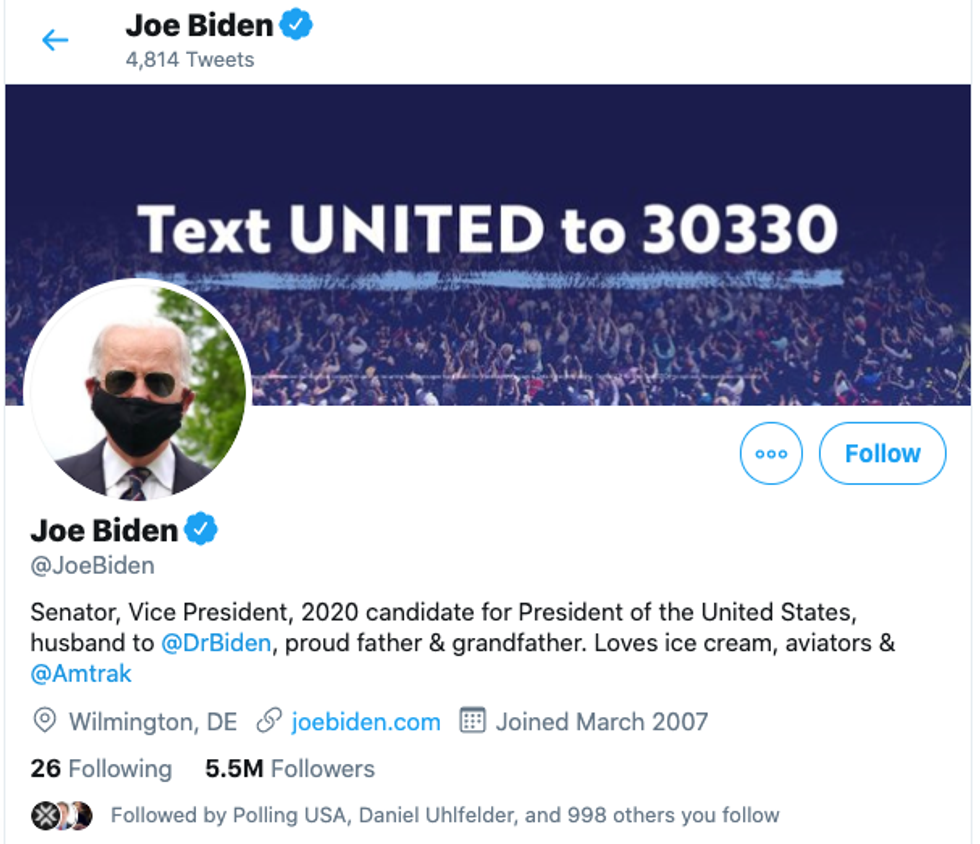This screenshot has width=980, height=844.
Task: Click the @JoeBiden handle text
Action: point(93,566)
